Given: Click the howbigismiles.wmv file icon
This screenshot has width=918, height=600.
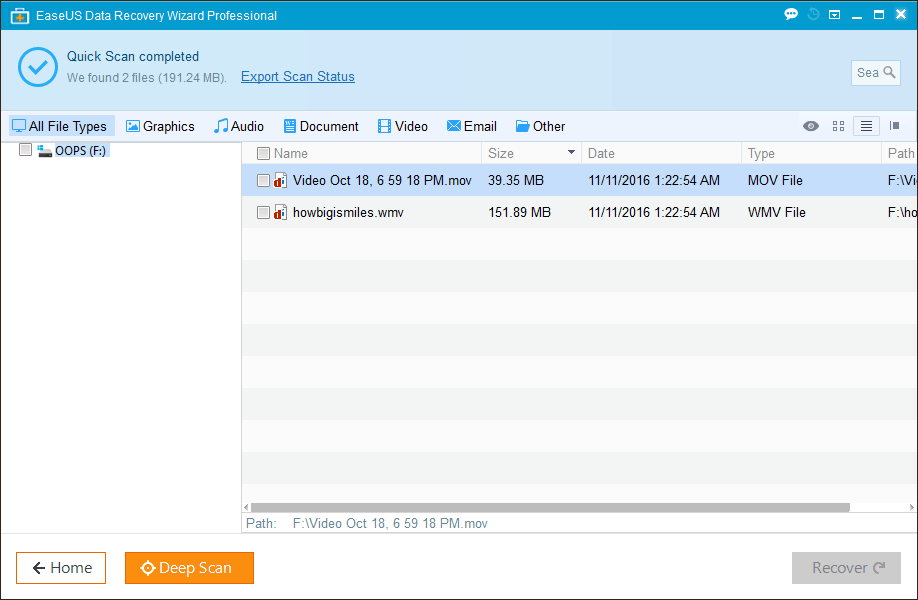Looking at the screenshot, I should pos(280,212).
